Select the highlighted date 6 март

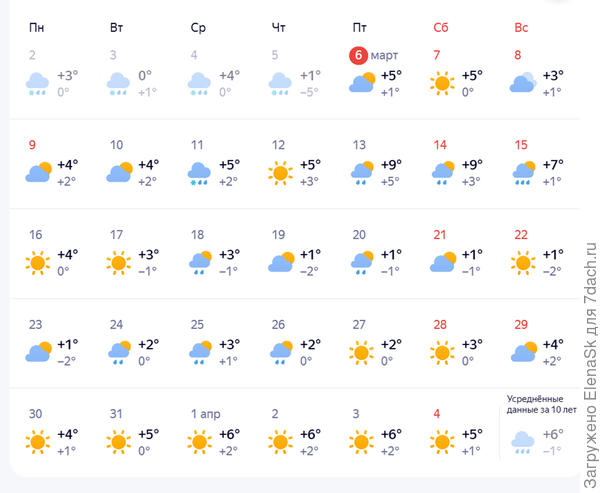pos(358,55)
